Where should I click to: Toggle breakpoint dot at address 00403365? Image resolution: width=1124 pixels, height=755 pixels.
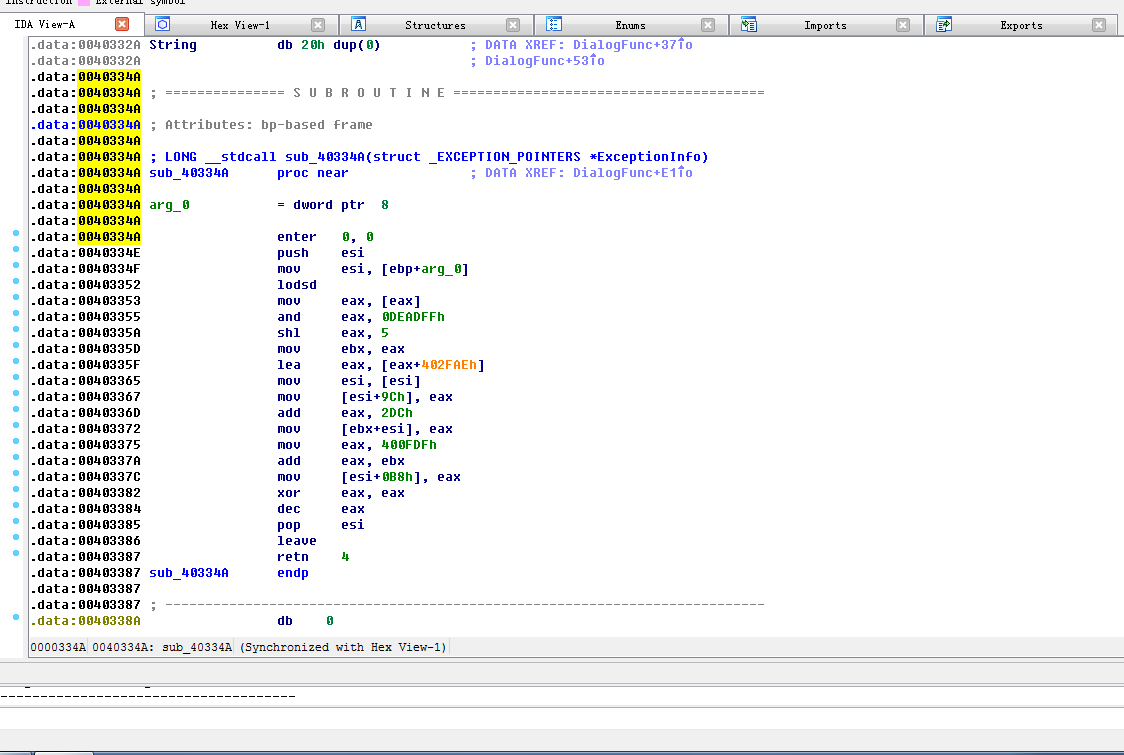[16, 377]
